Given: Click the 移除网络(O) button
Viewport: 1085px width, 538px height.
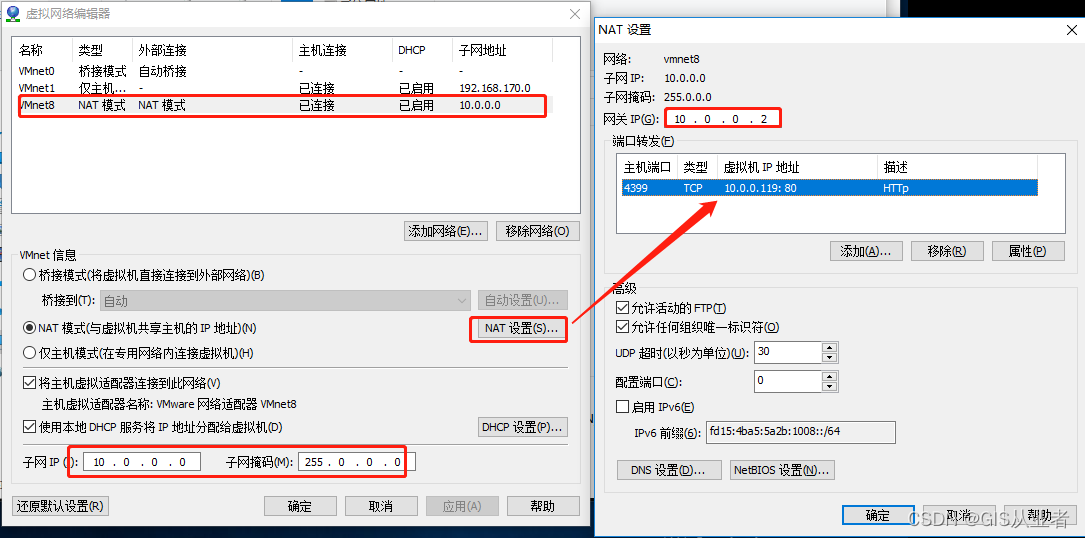Looking at the screenshot, I should tap(538, 231).
